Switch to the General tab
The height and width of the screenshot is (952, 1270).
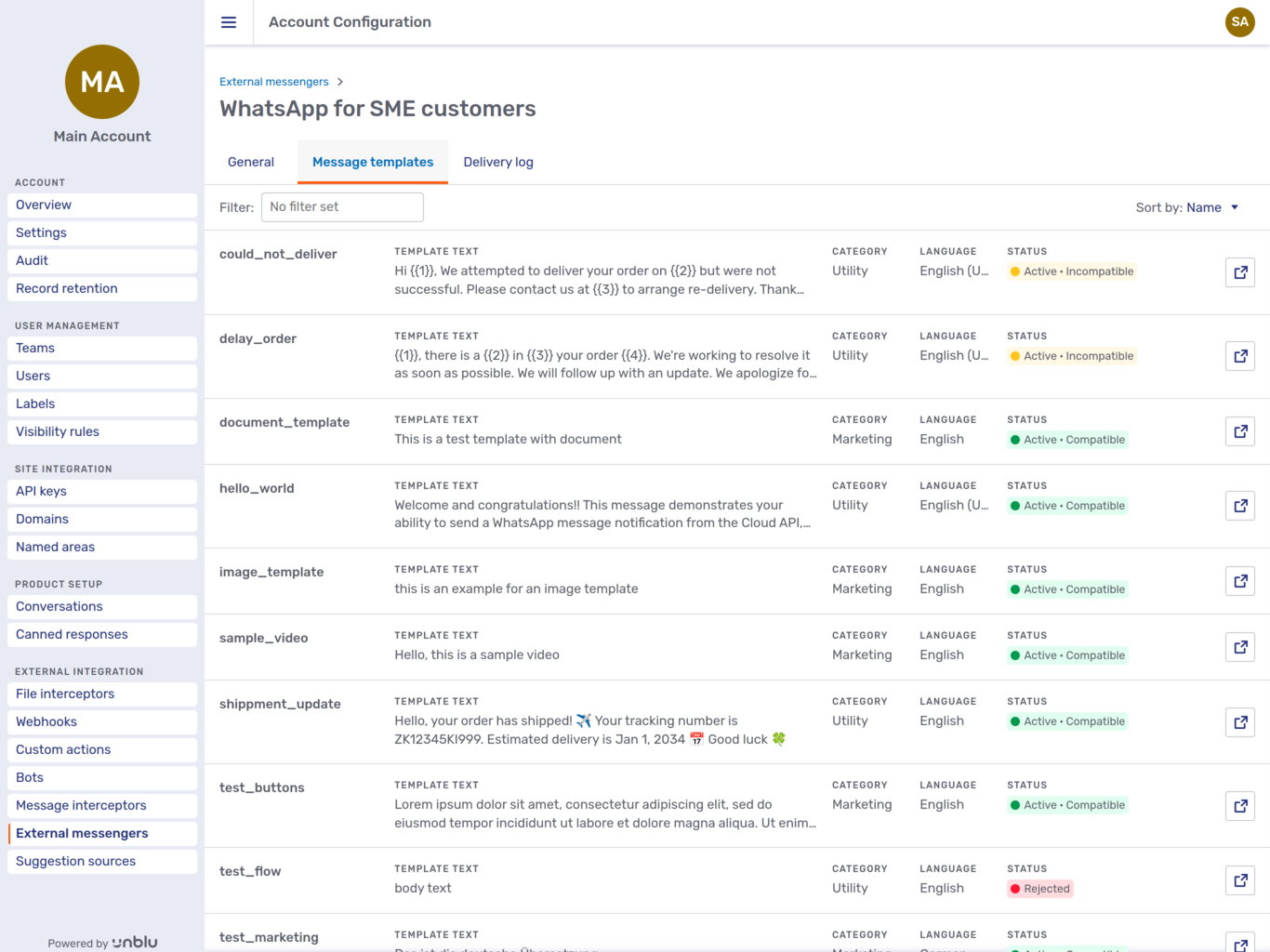pyautogui.click(x=251, y=162)
